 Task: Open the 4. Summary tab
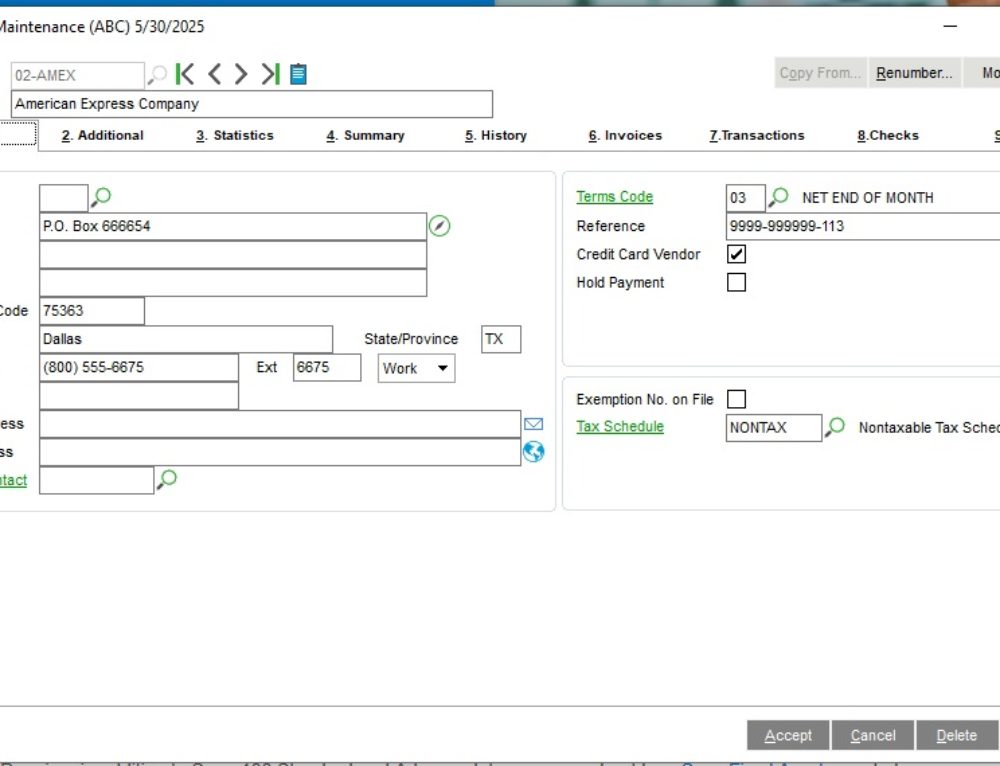coord(365,135)
